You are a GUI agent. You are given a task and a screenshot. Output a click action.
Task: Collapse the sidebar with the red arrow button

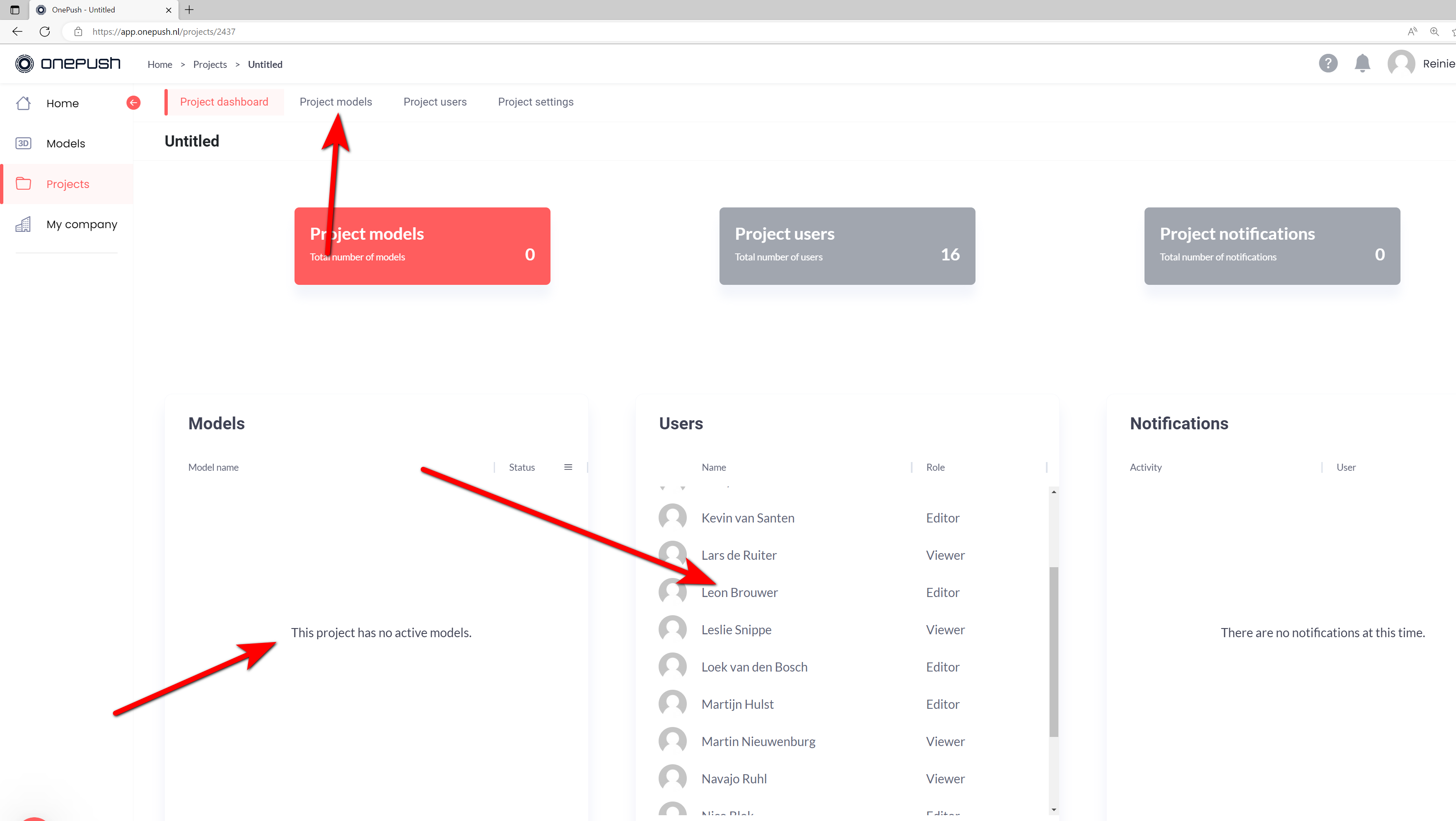click(133, 102)
